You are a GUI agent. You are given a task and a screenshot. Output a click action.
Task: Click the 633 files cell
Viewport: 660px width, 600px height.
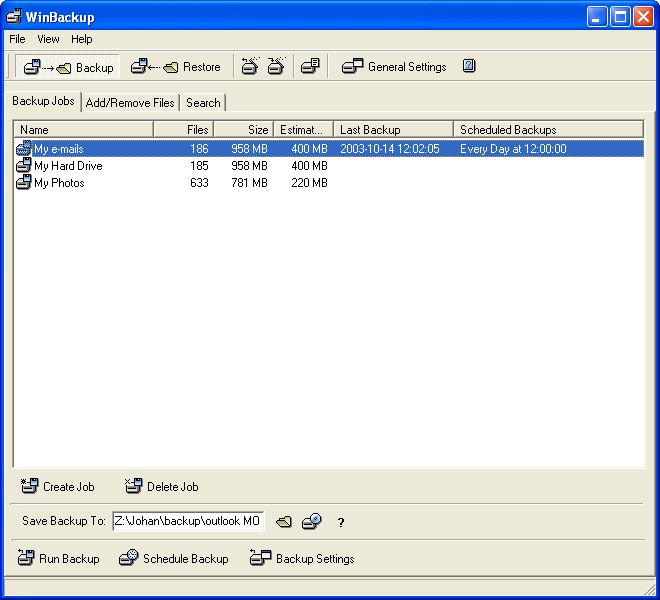[x=199, y=183]
